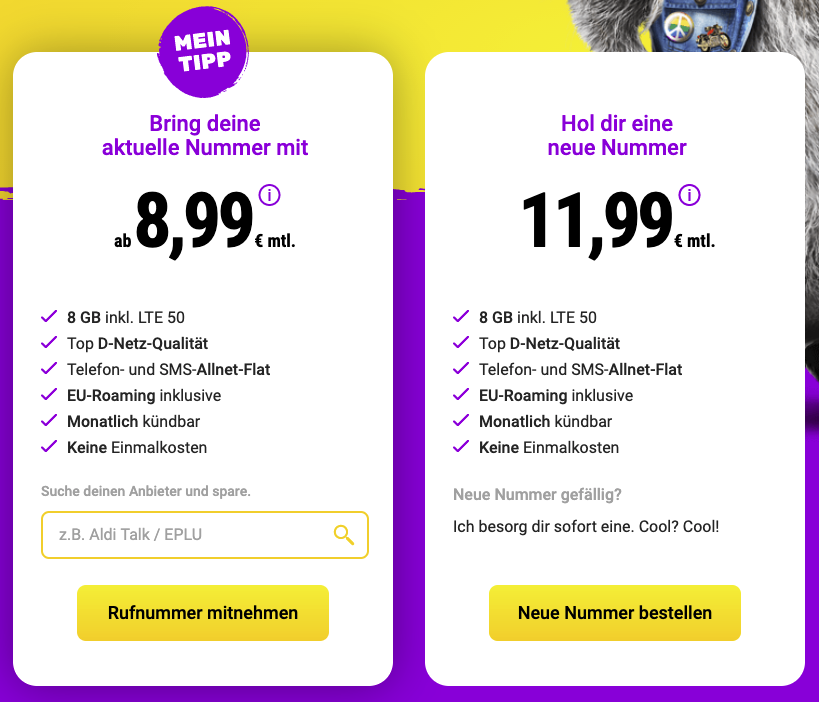Click heading Bring deine aktuelle Nummer mit
This screenshot has width=819, height=702.
(x=205, y=136)
